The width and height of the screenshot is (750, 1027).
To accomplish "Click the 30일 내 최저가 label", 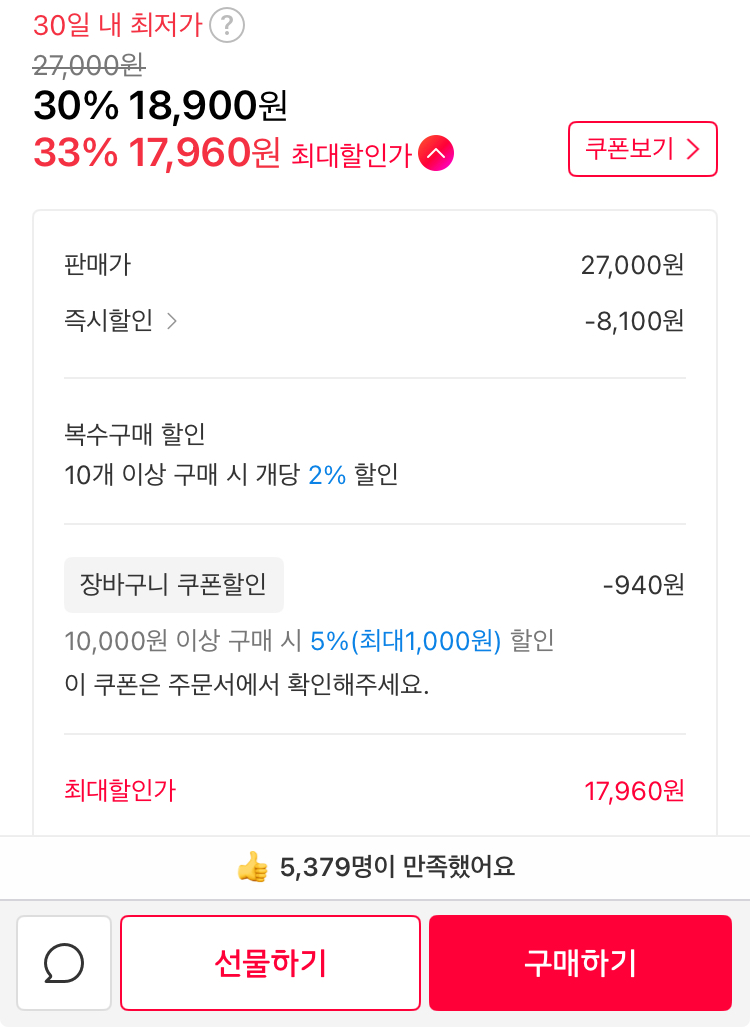I will click(118, 26).
